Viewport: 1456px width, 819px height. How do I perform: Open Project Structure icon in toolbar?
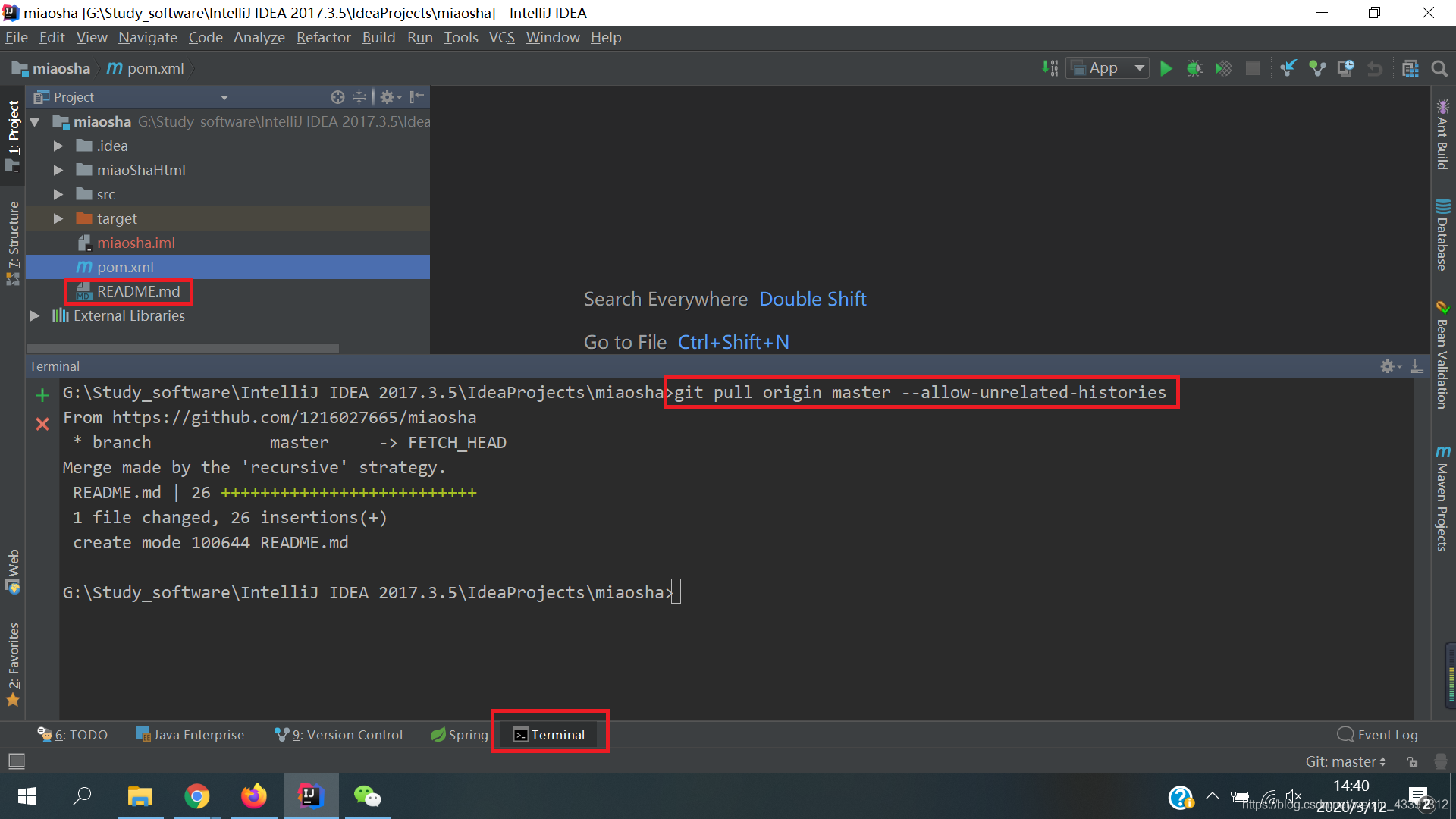tap(1410, 68)
